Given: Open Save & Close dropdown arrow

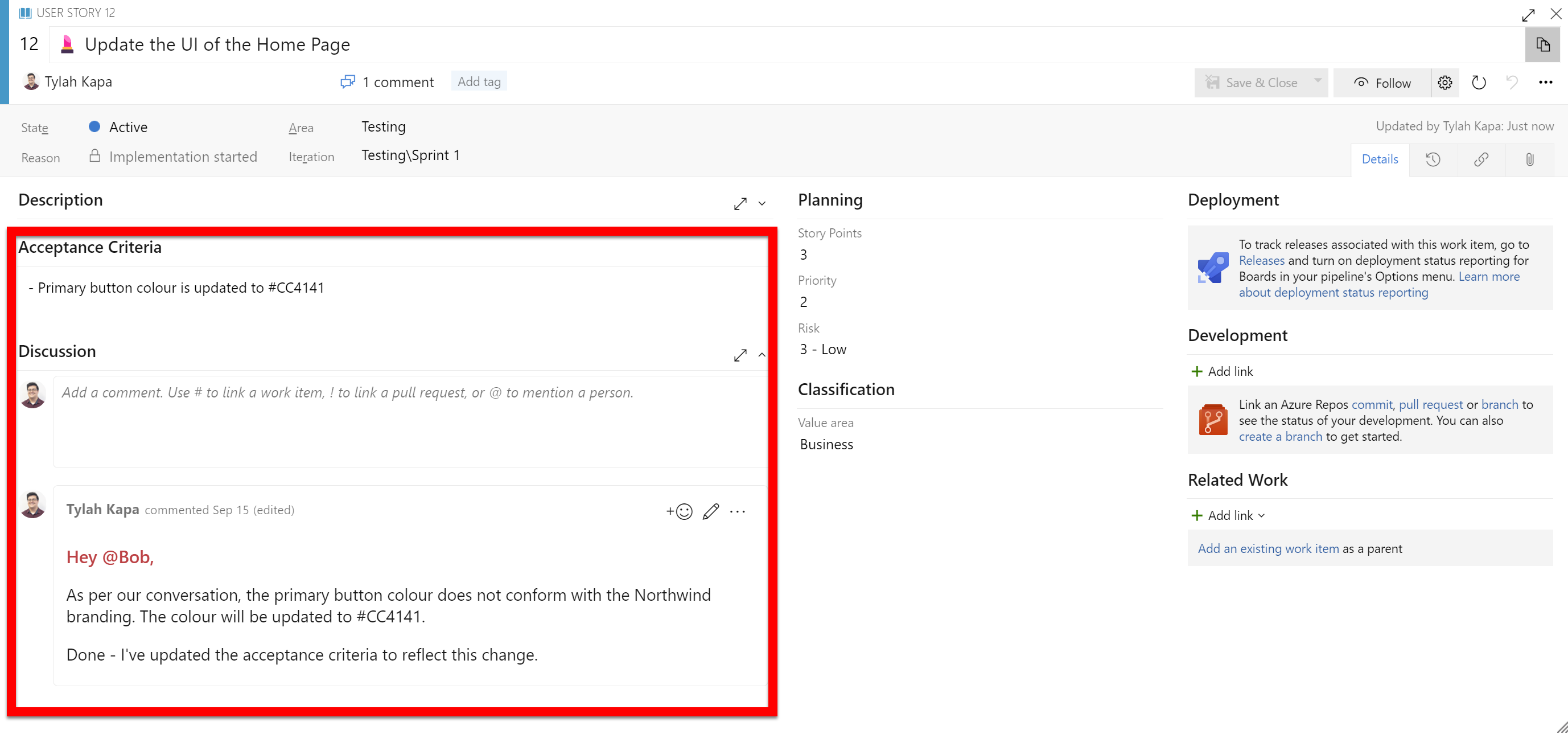Looking at the screenshot, I should 1317,81.
